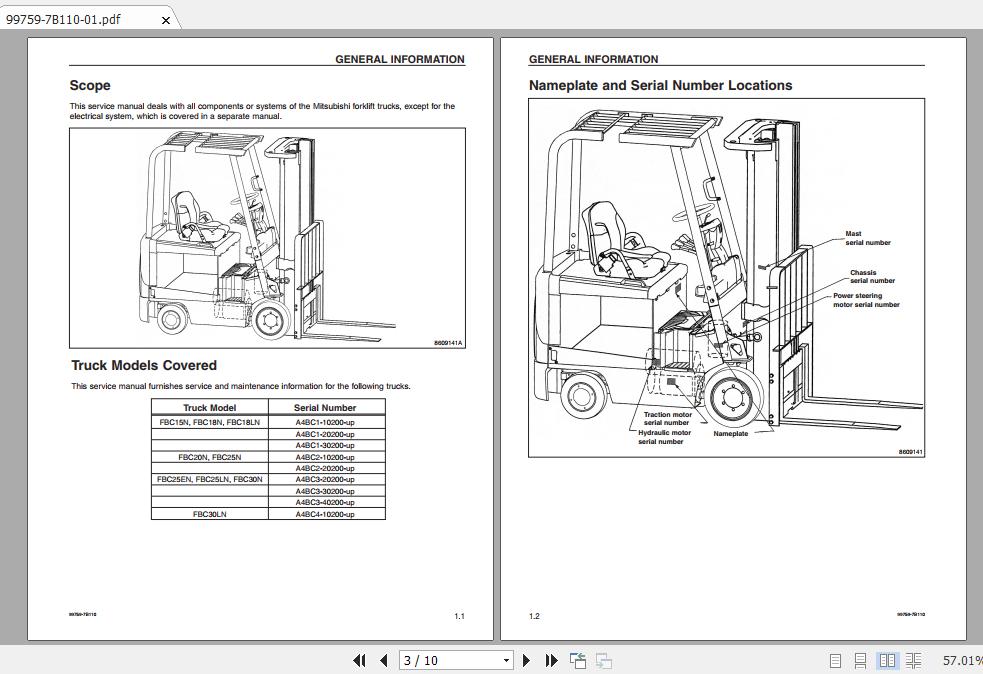Jump to the last page
The height and width of the screenshot is (674, 983).
(551, 661)
